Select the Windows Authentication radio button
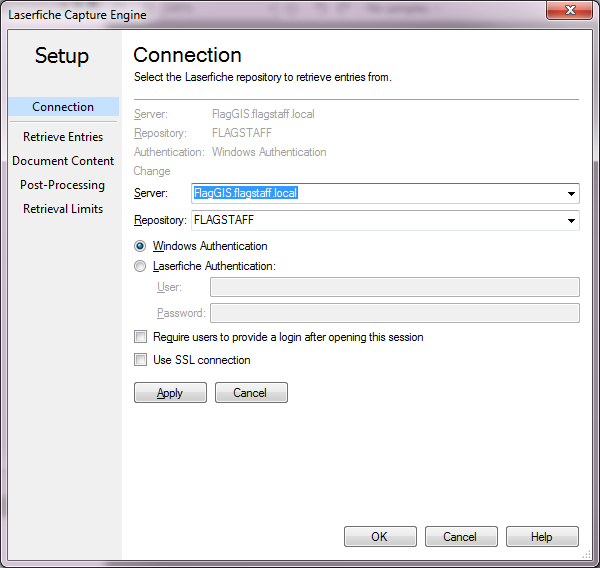600x568 pixels. [x=140, y=246]
